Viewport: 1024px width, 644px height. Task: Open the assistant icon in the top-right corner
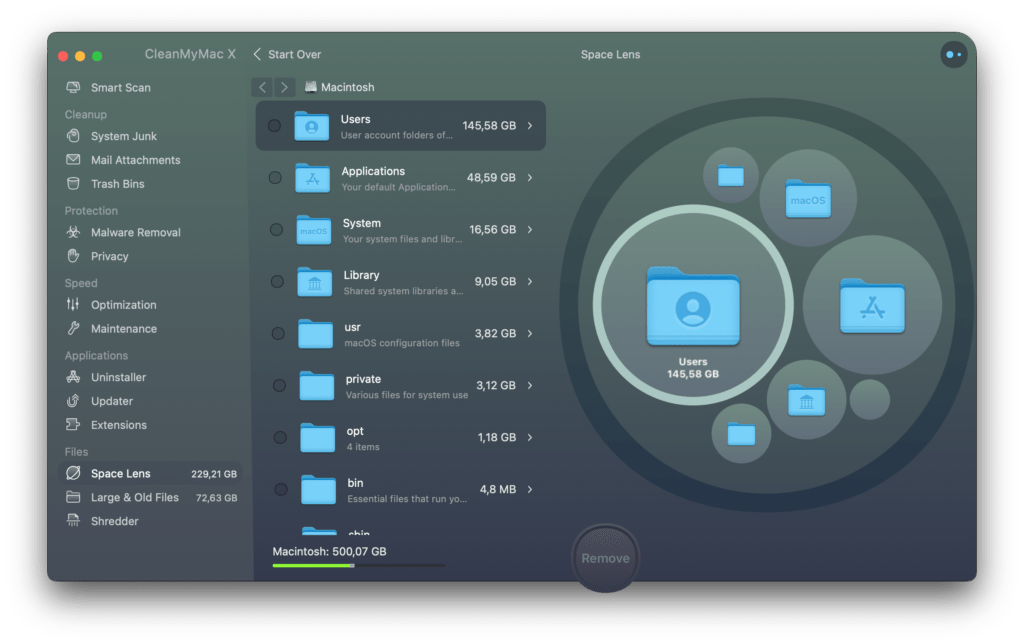[953, 55]
